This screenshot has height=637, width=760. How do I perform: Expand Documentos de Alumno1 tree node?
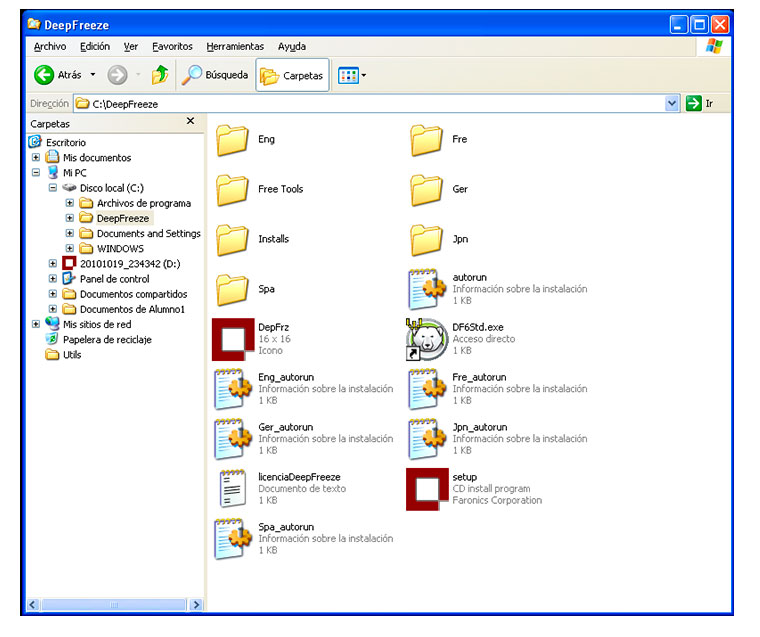click(53, 309)
